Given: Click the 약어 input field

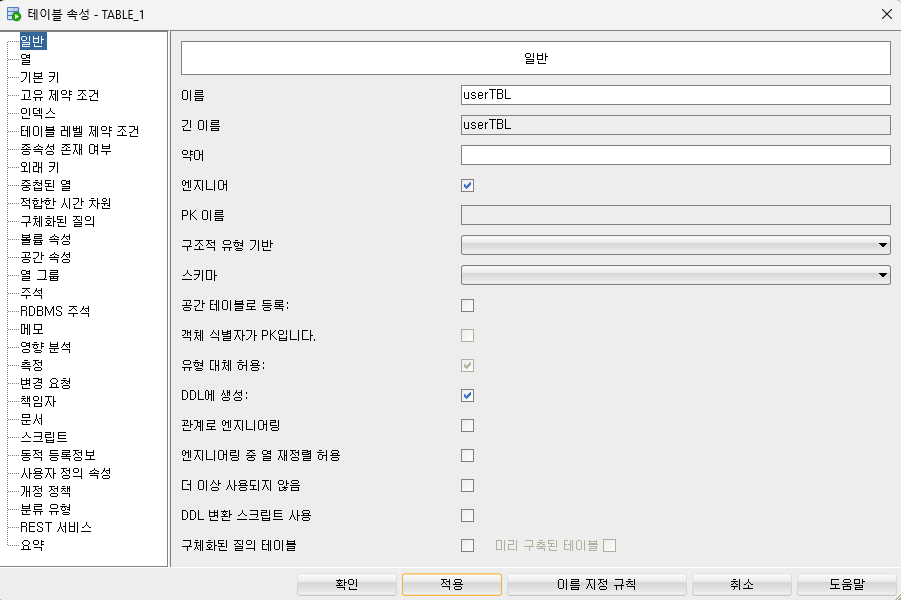Looking at the screenshot, I should tap(675, 155).
